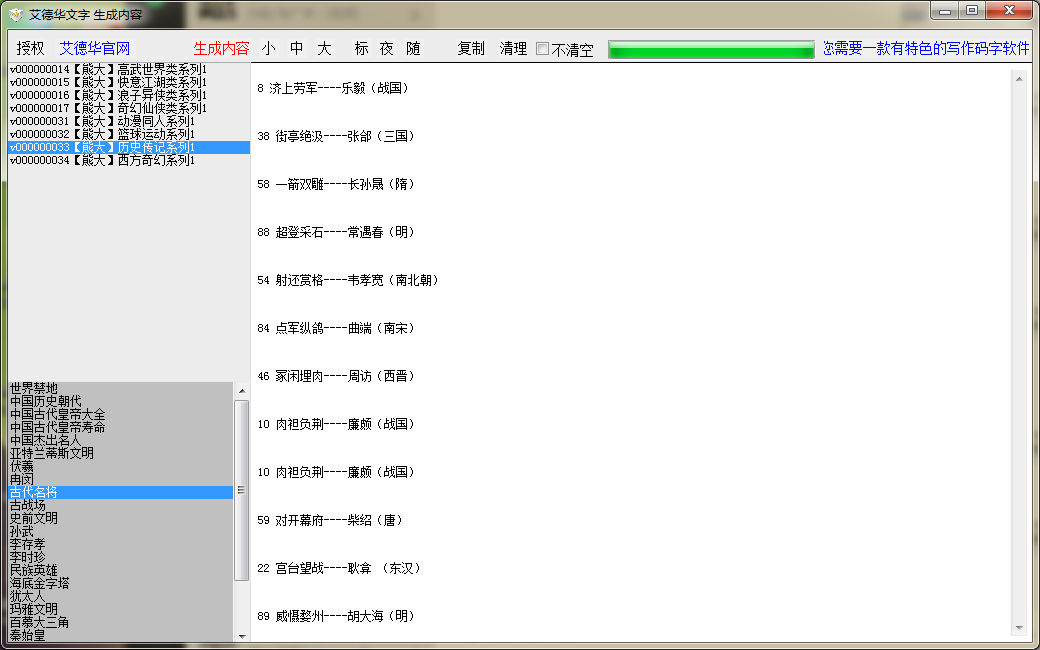This screenshot has height=650, width=1040.
Task: Click the line 宫台望战----耿弇（东汉）
Action: tap(340, 568)
